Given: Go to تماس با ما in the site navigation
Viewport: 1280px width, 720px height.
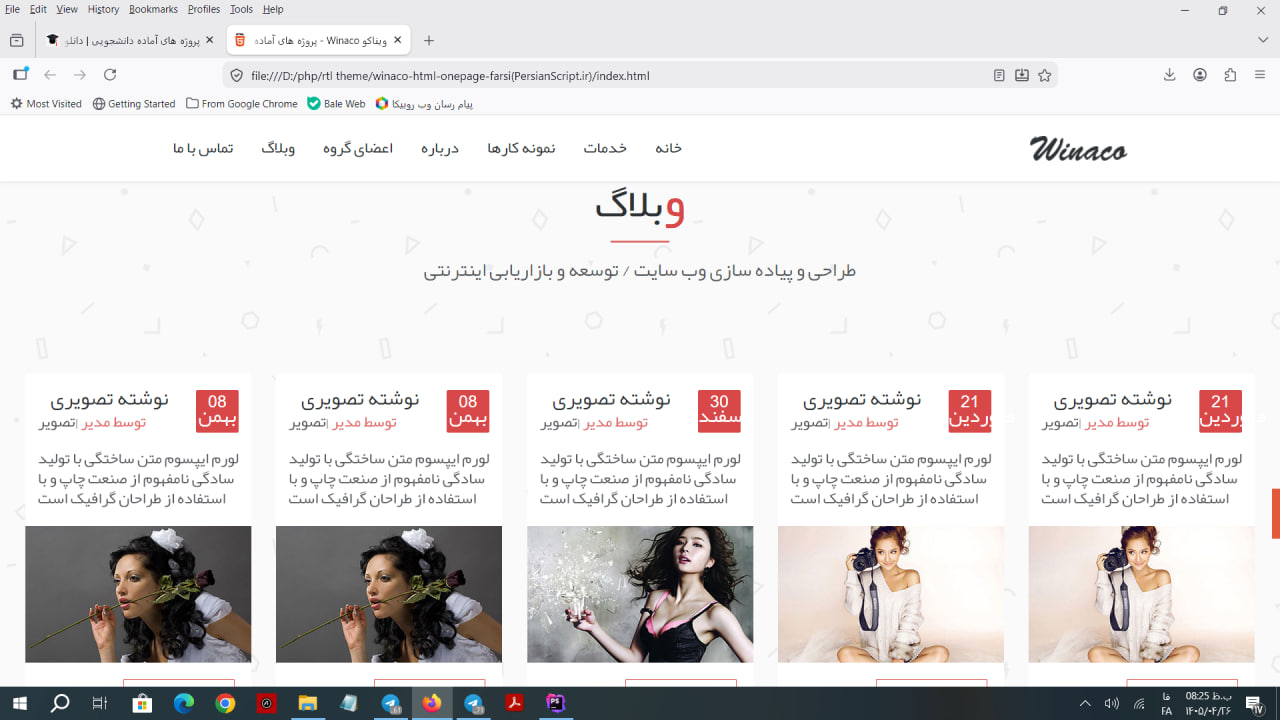Looking at the screenshot, I should [x=203, y=148].
